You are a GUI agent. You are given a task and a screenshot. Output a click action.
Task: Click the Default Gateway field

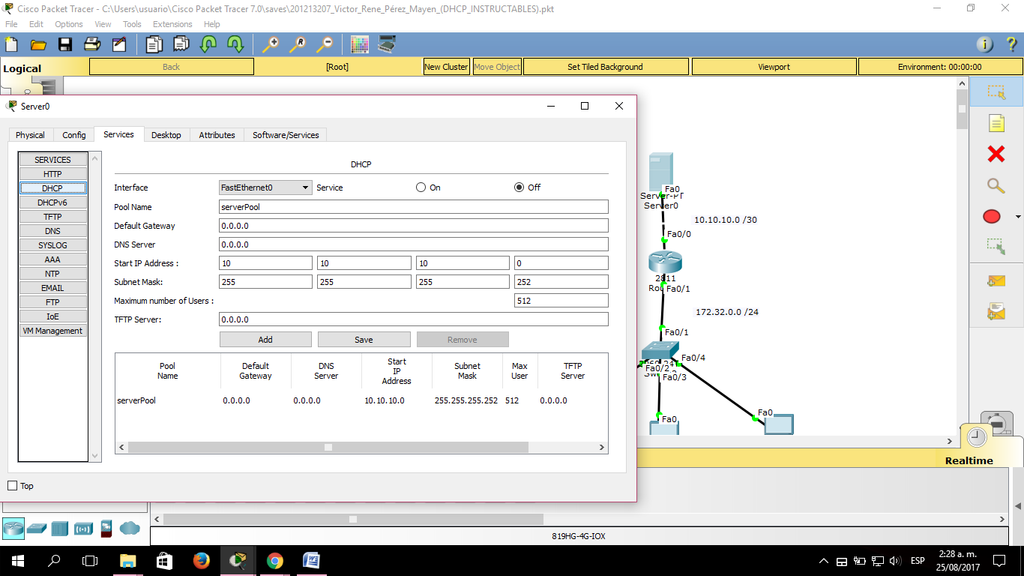point(413,226)
